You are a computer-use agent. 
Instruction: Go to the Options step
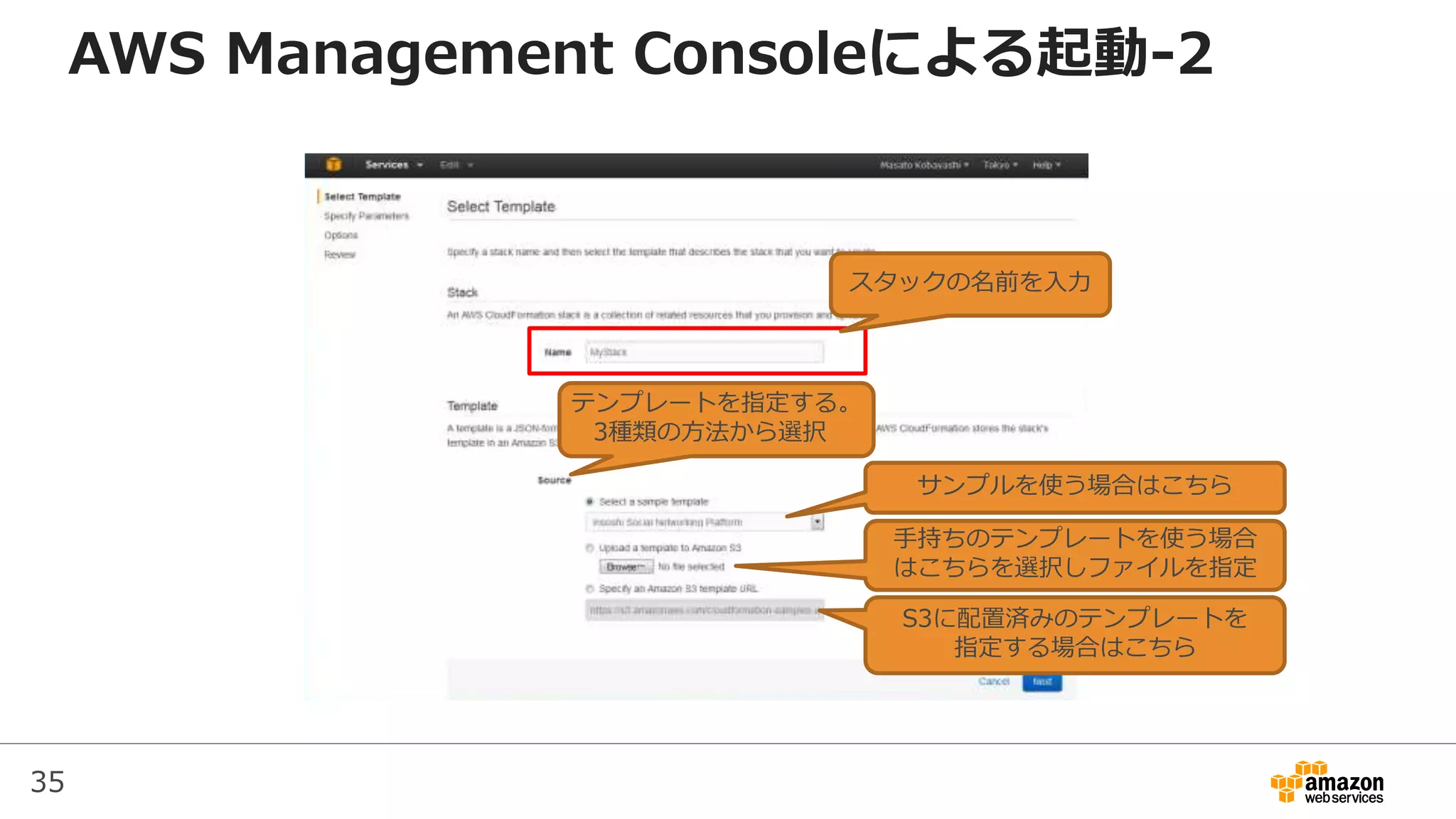pos(341,235)
